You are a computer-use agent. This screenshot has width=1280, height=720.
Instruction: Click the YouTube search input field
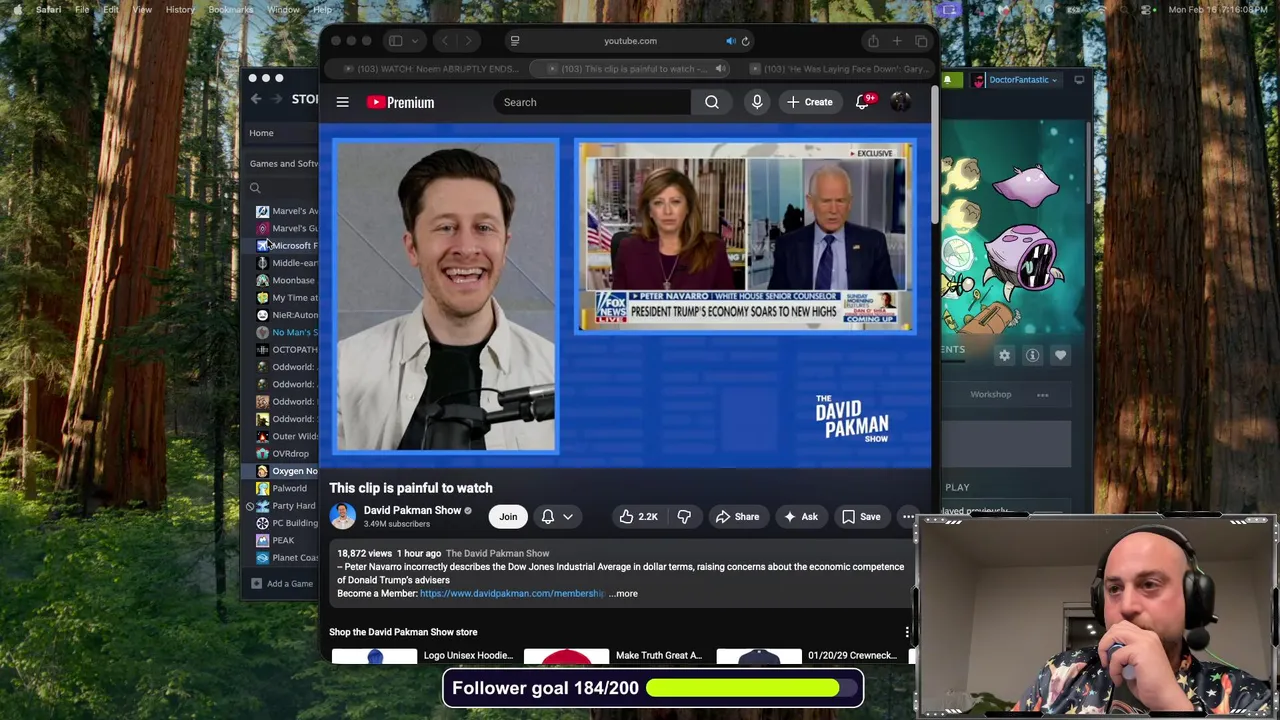(592, 102)
